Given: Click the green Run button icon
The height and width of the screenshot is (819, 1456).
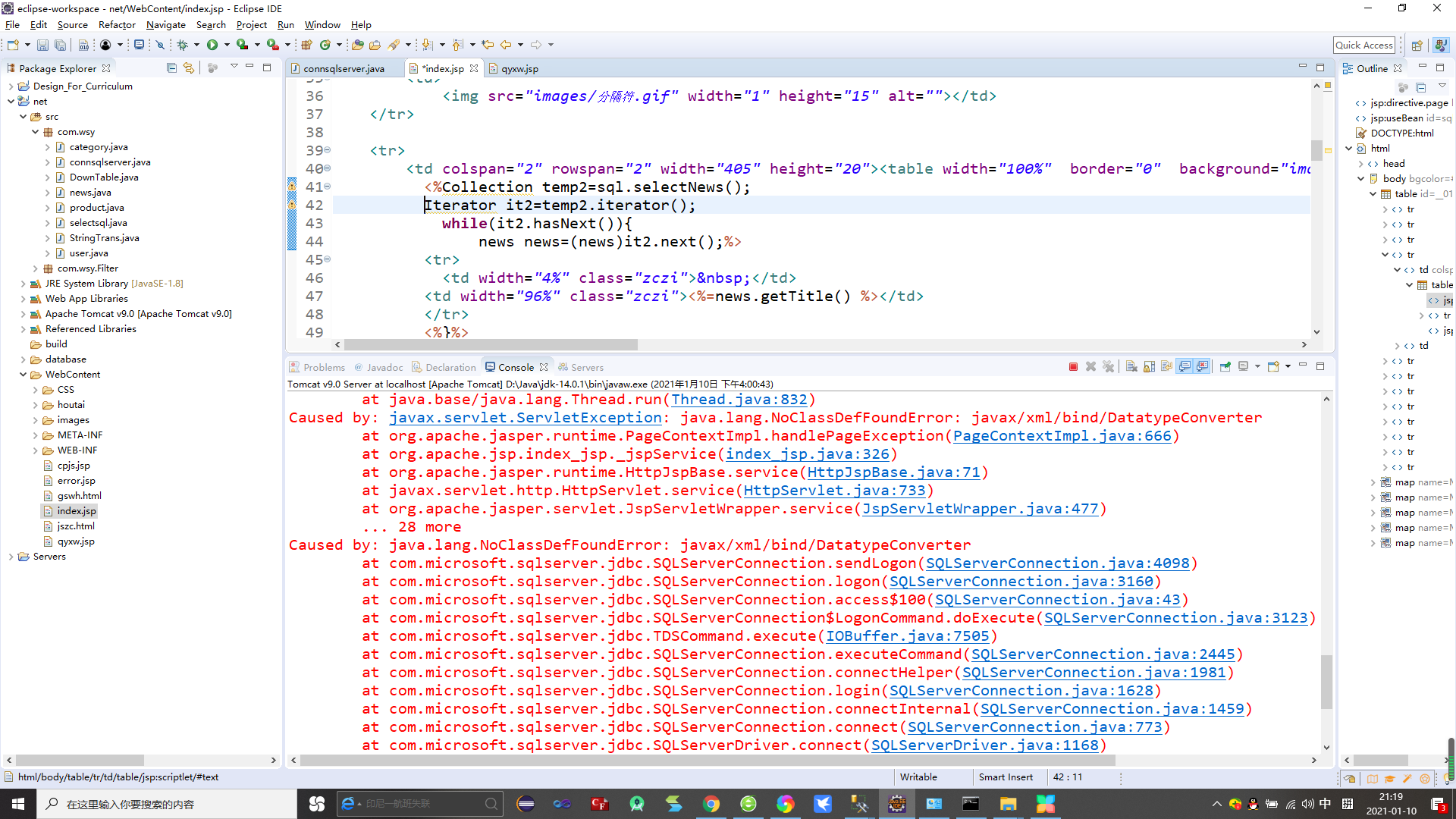Looking at the screenshot, I should (x=212, y=45).
